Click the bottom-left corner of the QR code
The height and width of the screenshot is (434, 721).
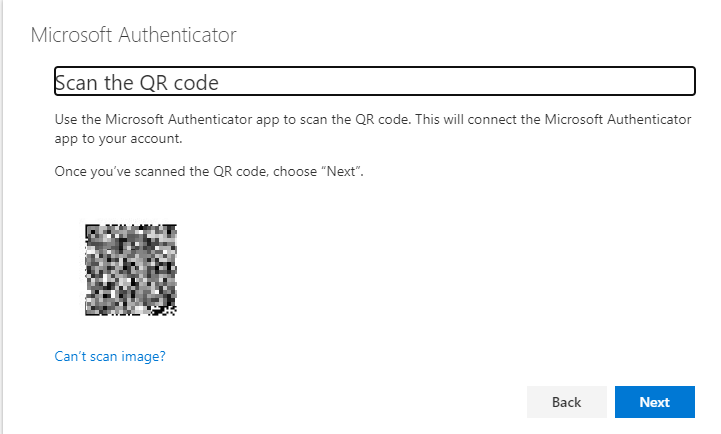91,310
